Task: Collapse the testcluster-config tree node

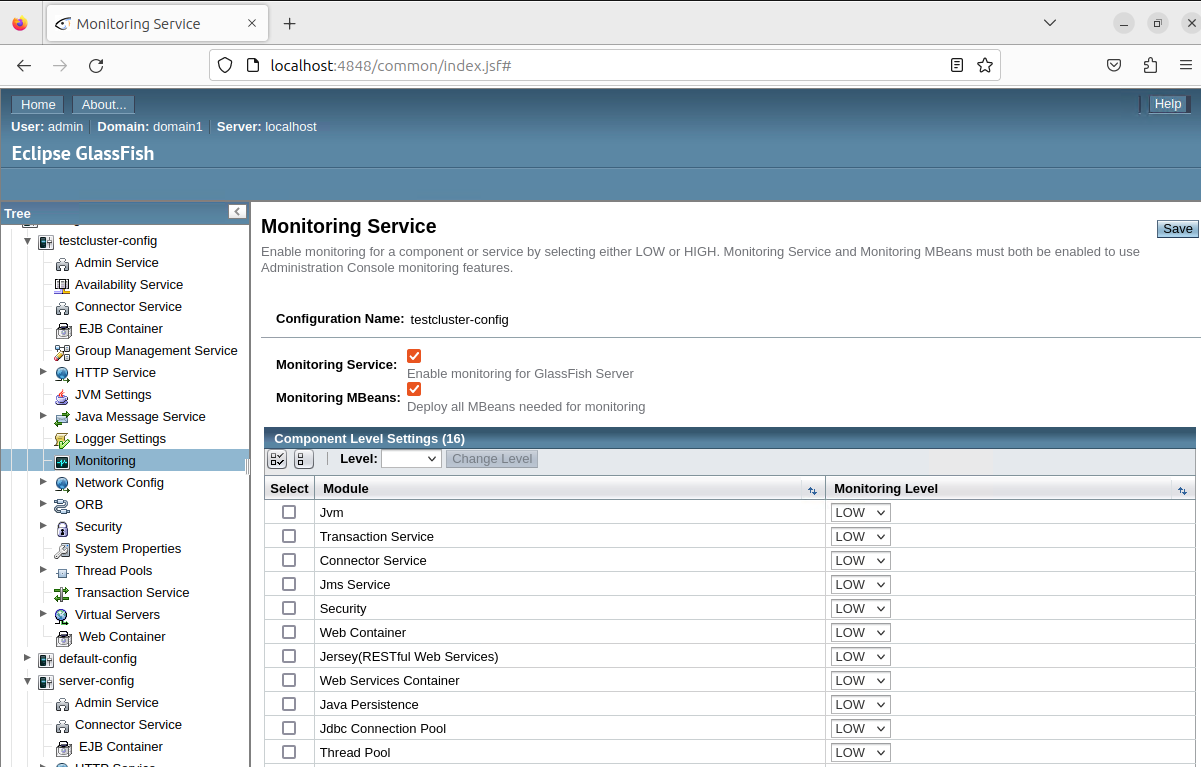Action: click(28, 241)
